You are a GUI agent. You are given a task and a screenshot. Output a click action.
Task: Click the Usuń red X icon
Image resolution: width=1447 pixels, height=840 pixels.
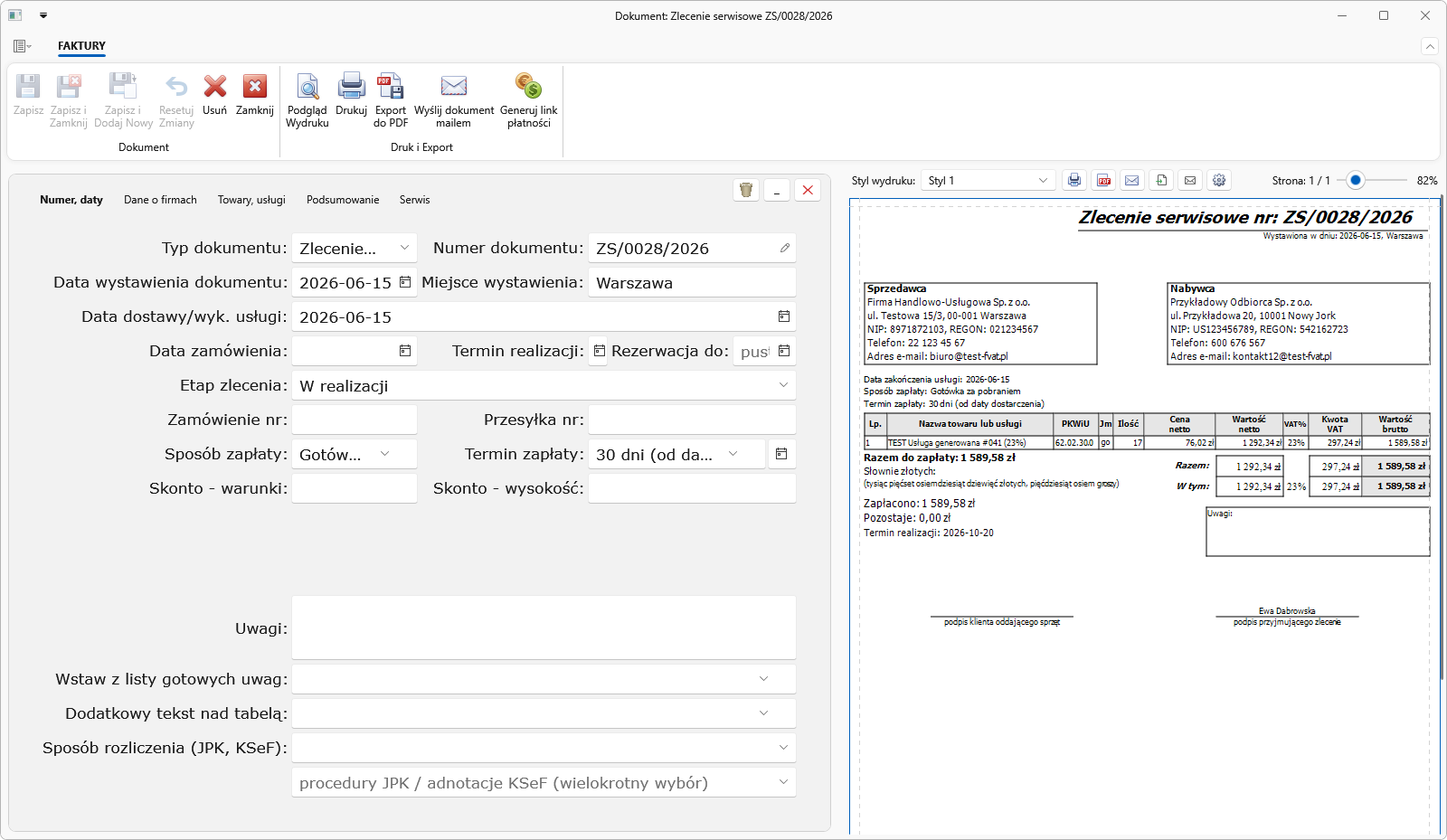pos(214,86)
